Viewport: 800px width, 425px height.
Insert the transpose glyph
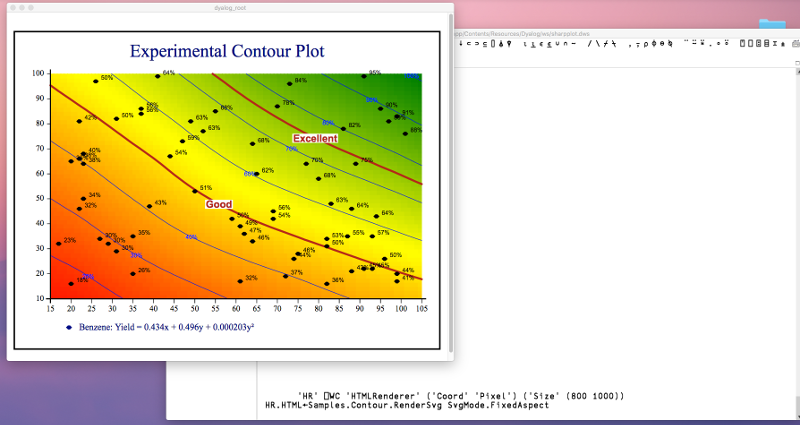[670, 44]
